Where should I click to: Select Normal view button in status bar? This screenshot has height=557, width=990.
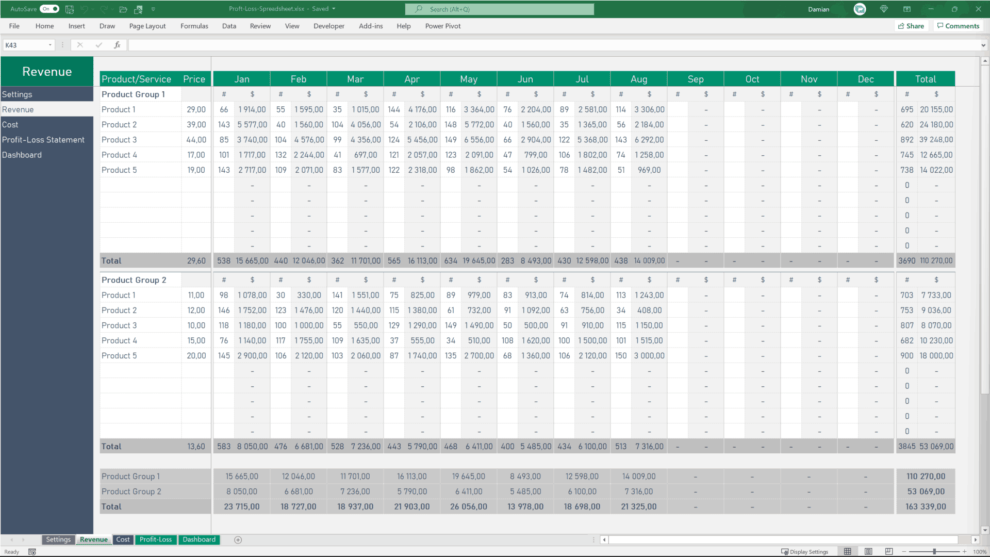(x=847, y=551)
